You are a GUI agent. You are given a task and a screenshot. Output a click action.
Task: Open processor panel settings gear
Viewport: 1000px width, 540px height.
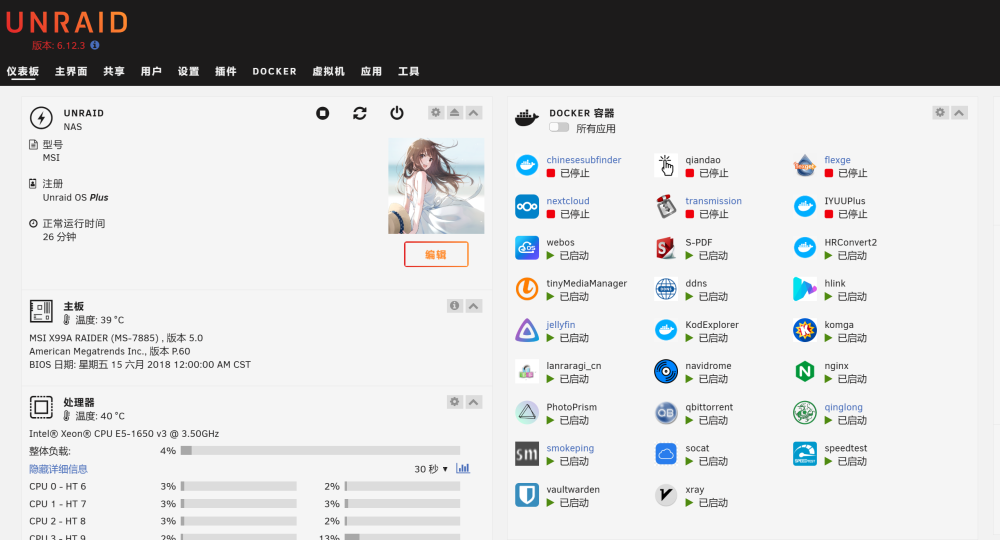454,402
